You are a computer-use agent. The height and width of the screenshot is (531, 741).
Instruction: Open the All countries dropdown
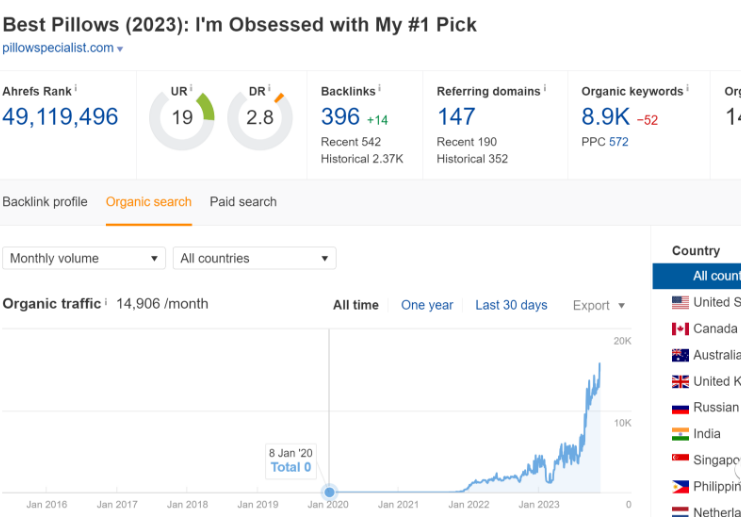(254, 259)
